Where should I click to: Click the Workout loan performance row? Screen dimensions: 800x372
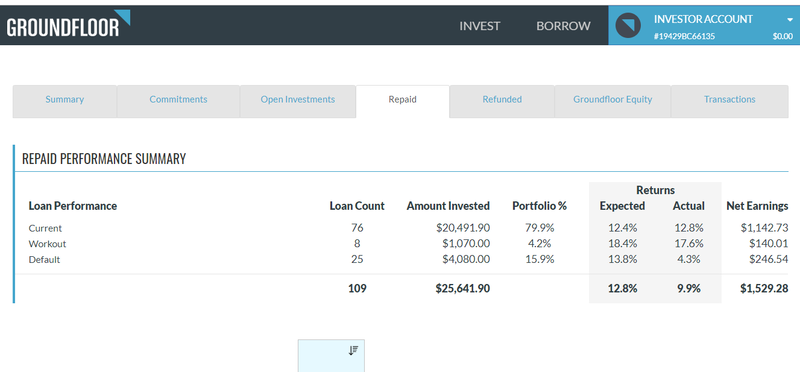click(408, 244)
